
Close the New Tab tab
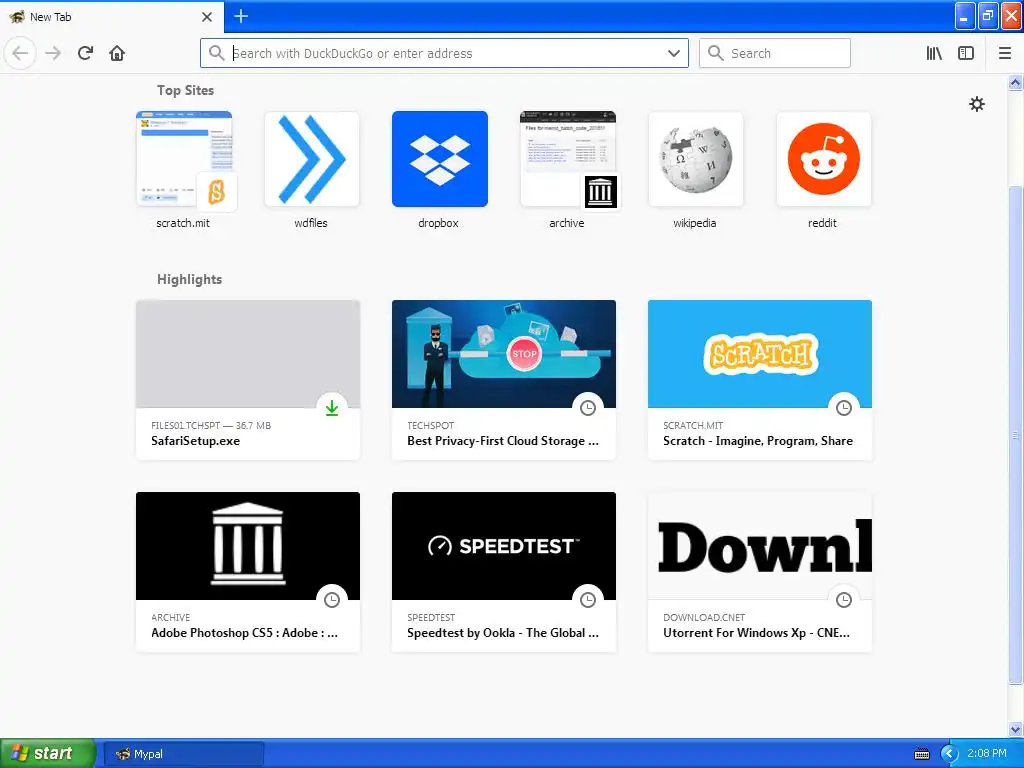[x=207, y=17]
